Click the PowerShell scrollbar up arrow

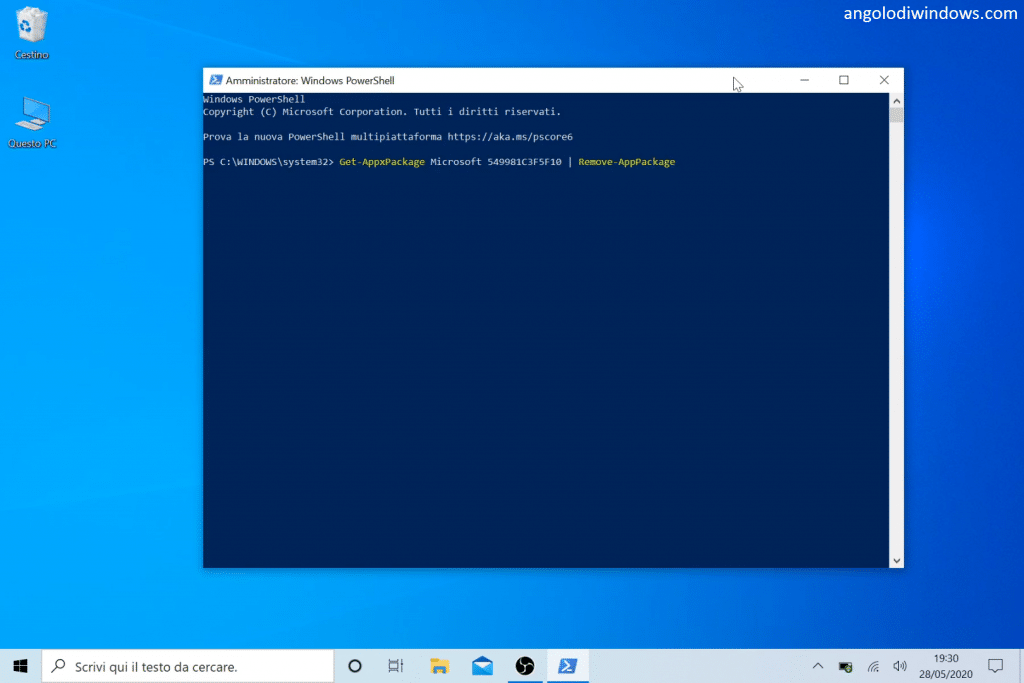tap(896, 101)
